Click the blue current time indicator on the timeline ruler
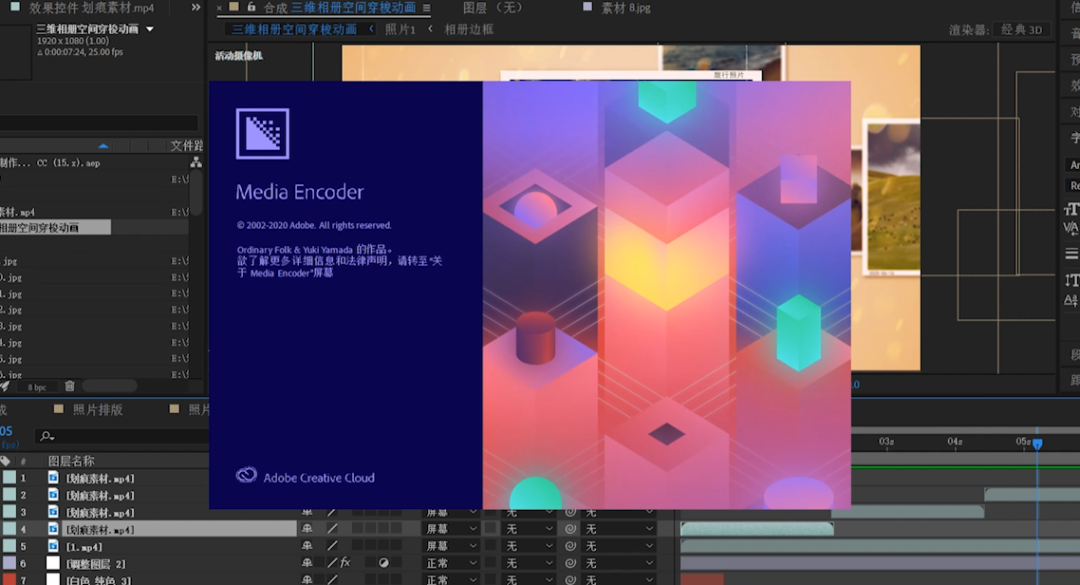Viewport: 1080px width, 585px height. coord(1037,444)
